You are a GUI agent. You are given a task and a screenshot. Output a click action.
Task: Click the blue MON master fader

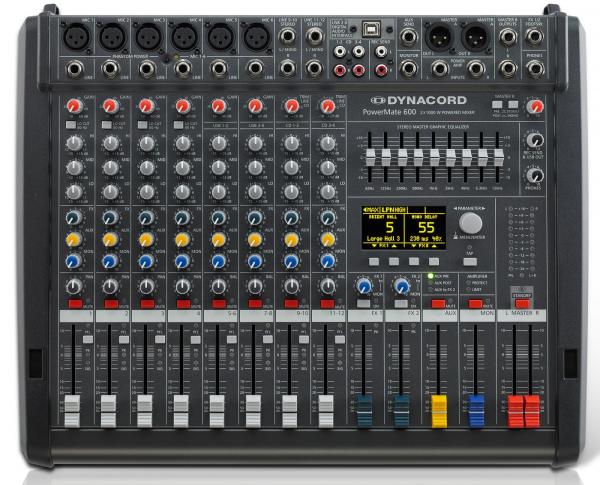pos(476,411)
